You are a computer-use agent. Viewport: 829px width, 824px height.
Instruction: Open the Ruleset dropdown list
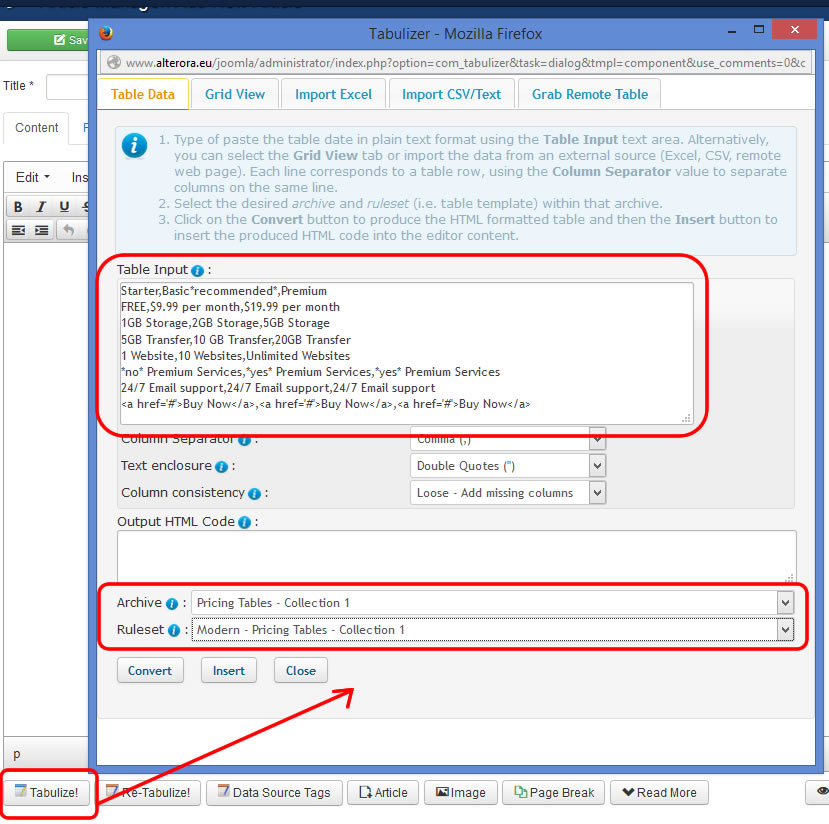[x=491, y=630]
